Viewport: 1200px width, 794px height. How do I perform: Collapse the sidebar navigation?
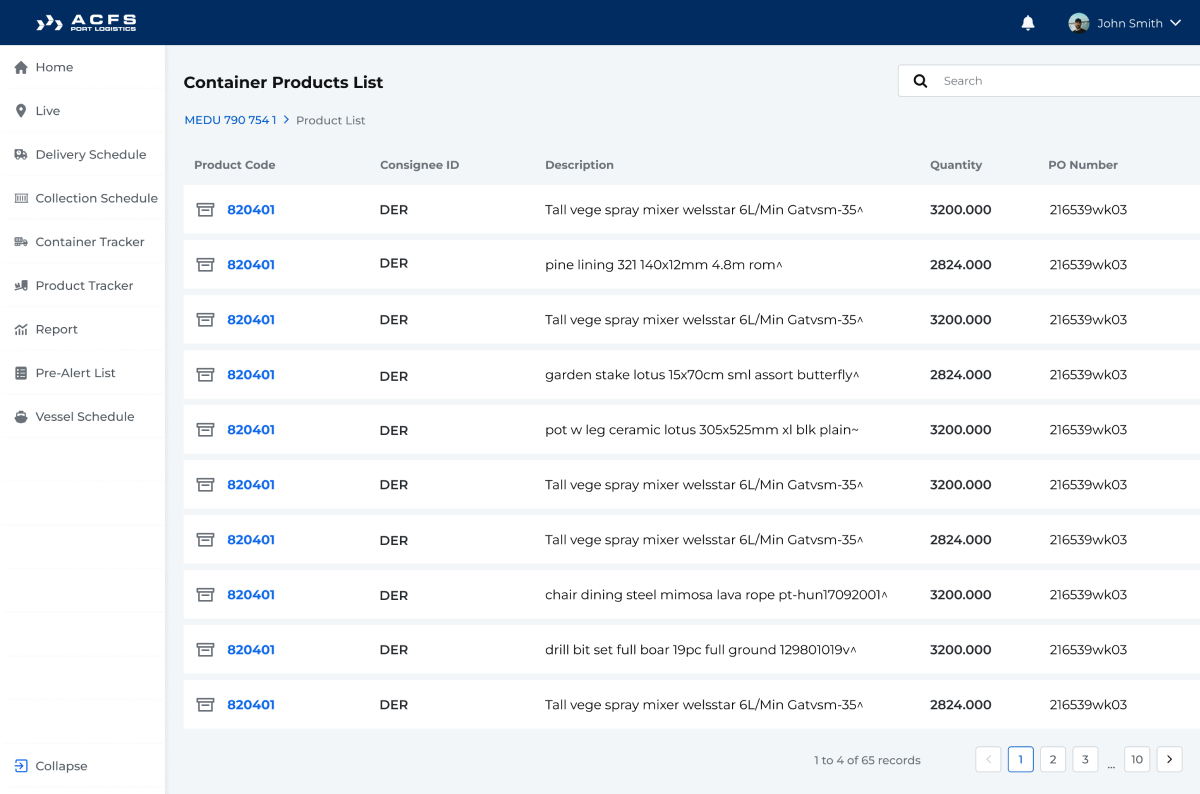(x=51, y=766)
